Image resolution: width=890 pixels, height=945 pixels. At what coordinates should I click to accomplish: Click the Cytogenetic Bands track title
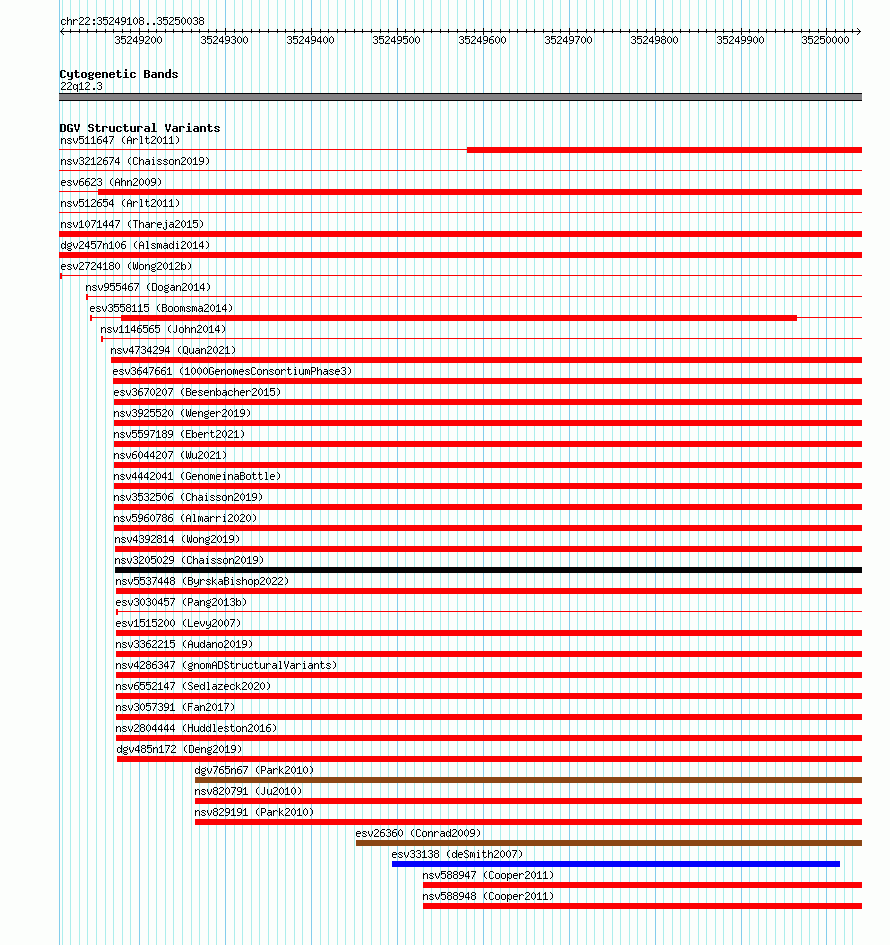point(119,74)
